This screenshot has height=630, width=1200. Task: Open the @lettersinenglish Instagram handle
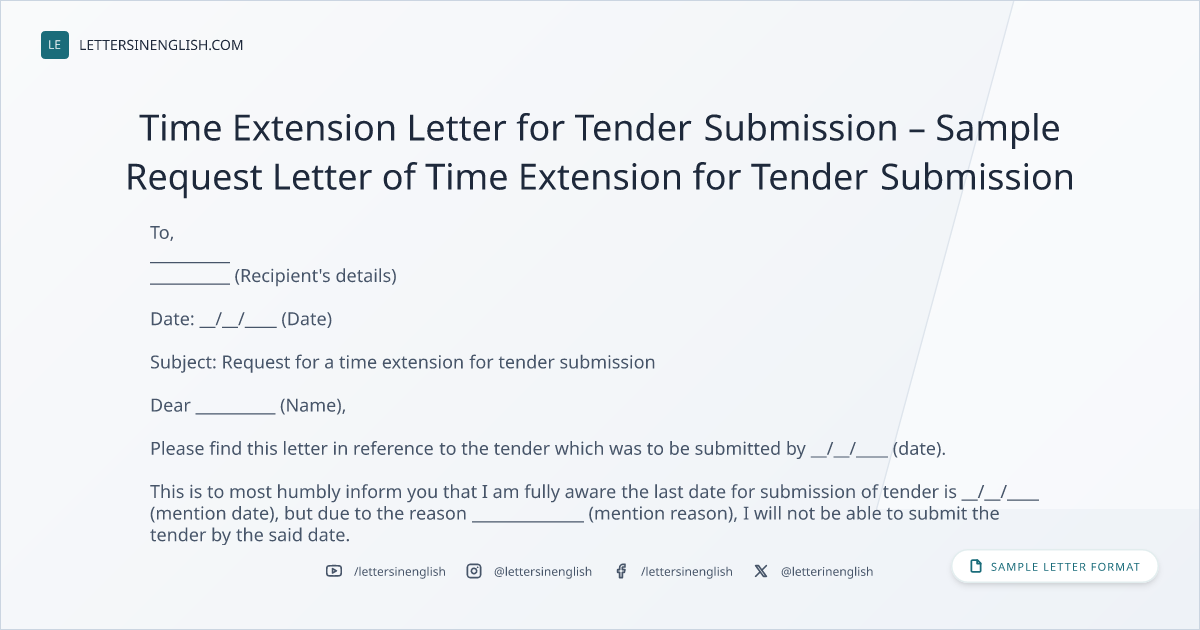[x=543, y=571]
